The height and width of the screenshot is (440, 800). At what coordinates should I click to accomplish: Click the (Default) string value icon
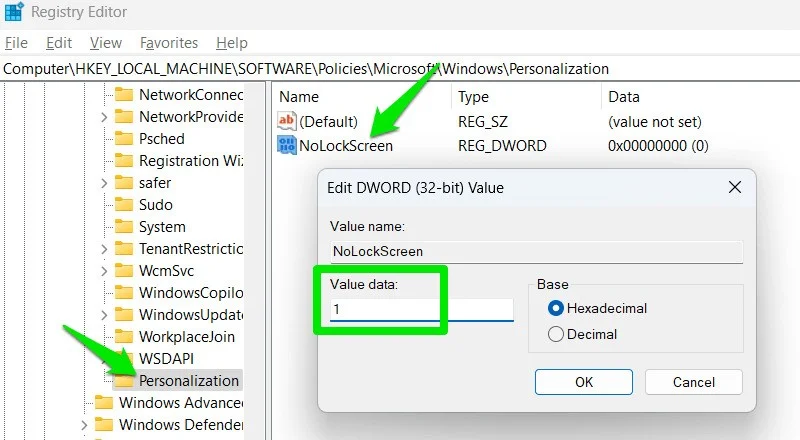point(287,122)
